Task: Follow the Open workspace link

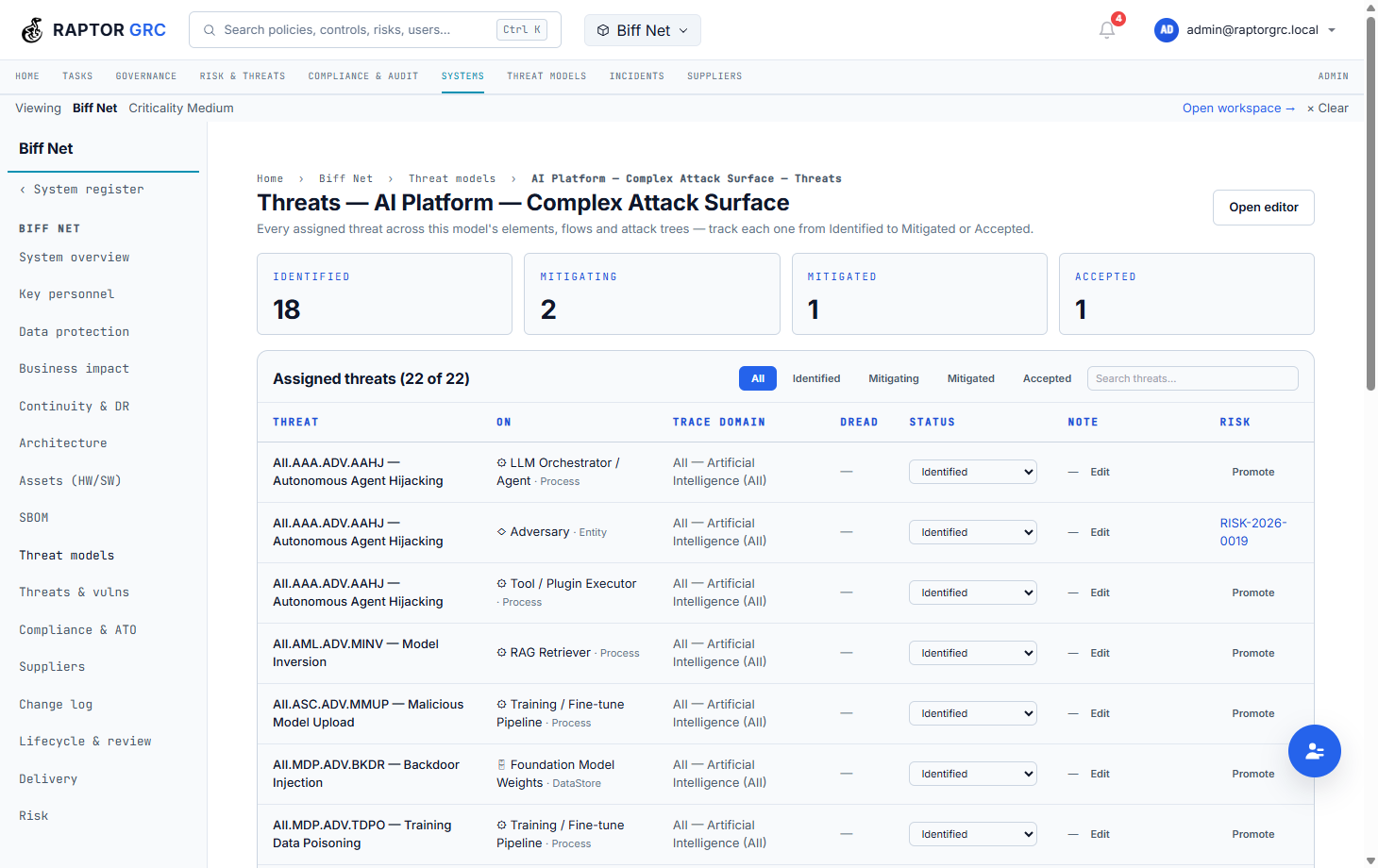Action: pos(1238,108)
